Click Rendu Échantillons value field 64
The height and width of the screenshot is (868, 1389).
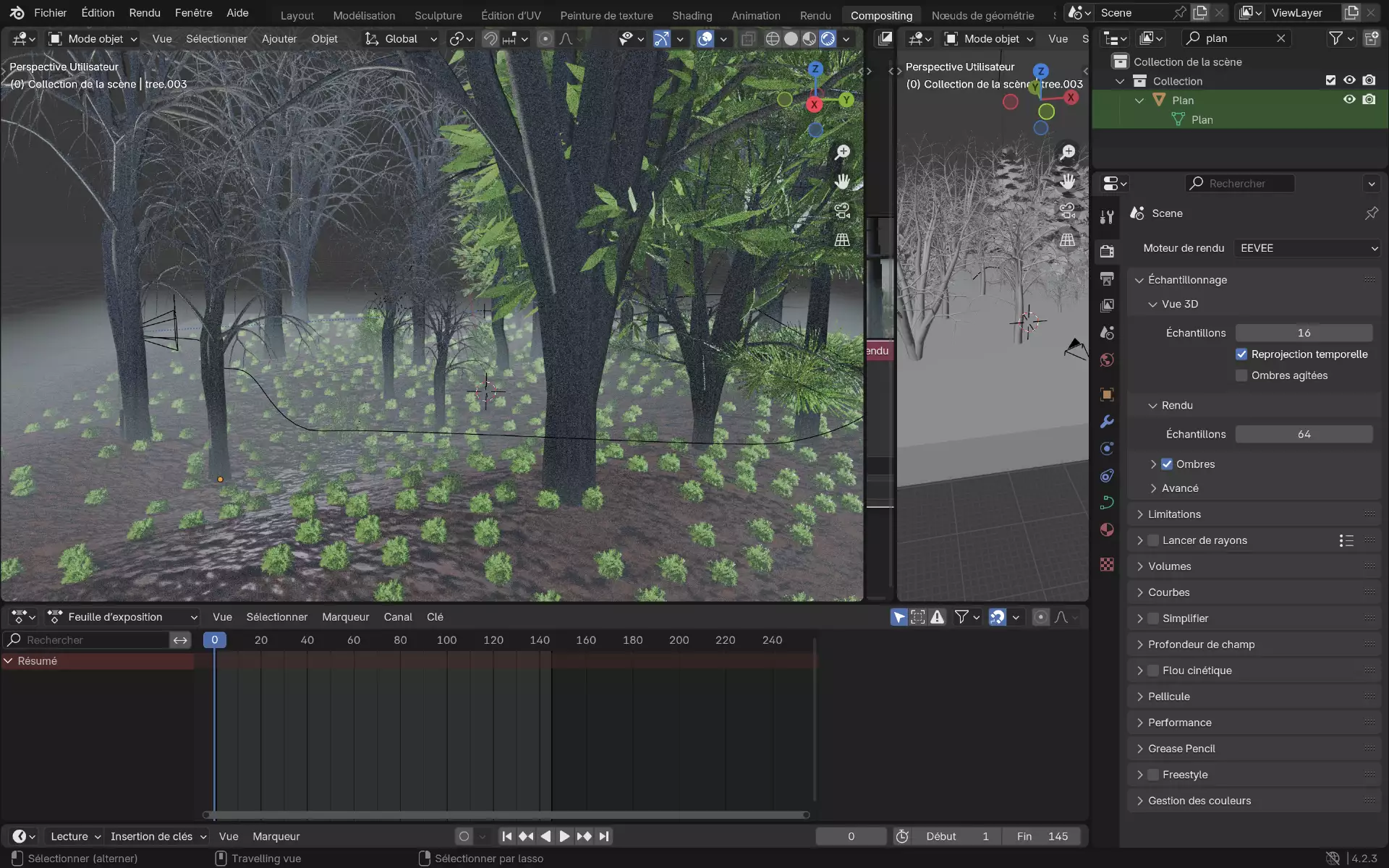tap(1304, 434)
